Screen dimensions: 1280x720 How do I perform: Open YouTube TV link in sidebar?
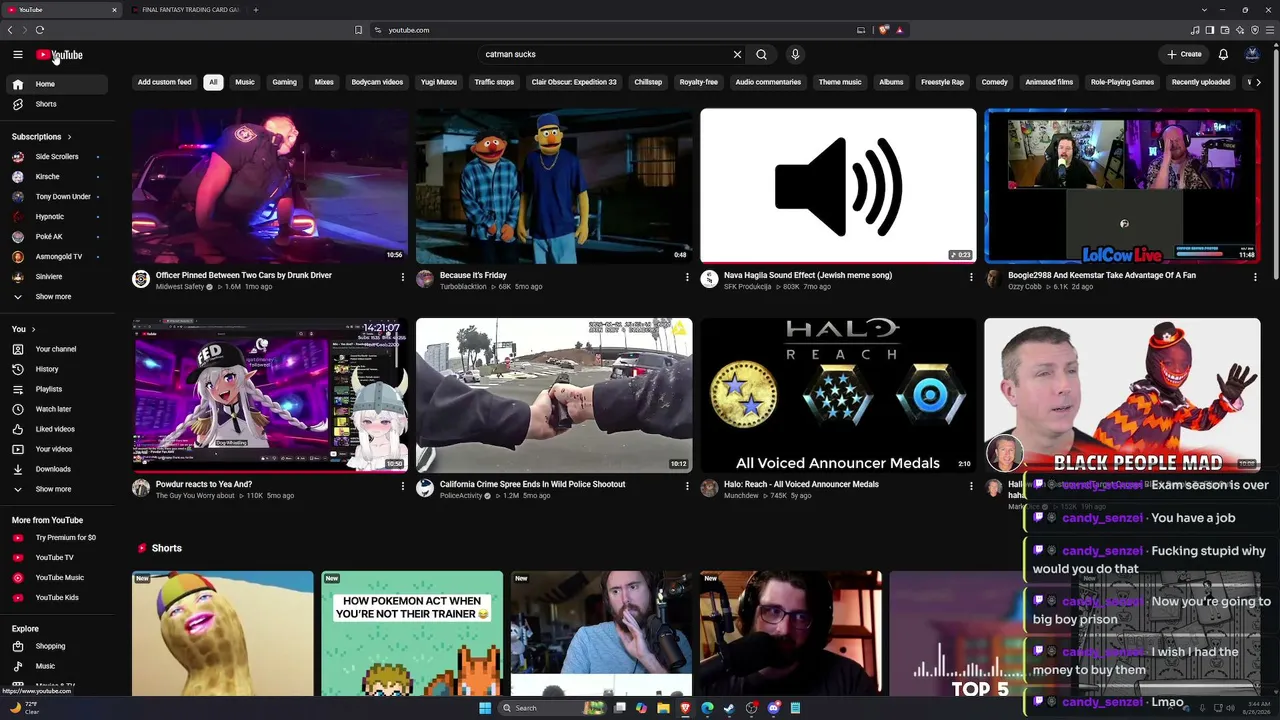click(56, 558)
